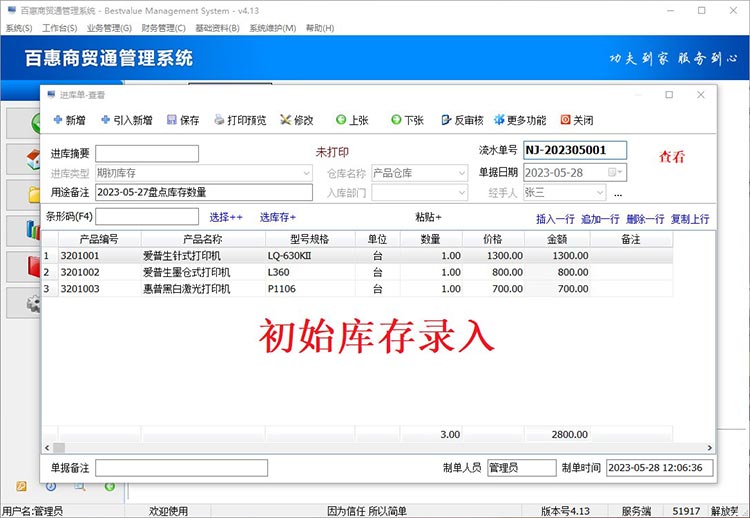Click main window sidebar button with red book icon

[x=23, y=267]
